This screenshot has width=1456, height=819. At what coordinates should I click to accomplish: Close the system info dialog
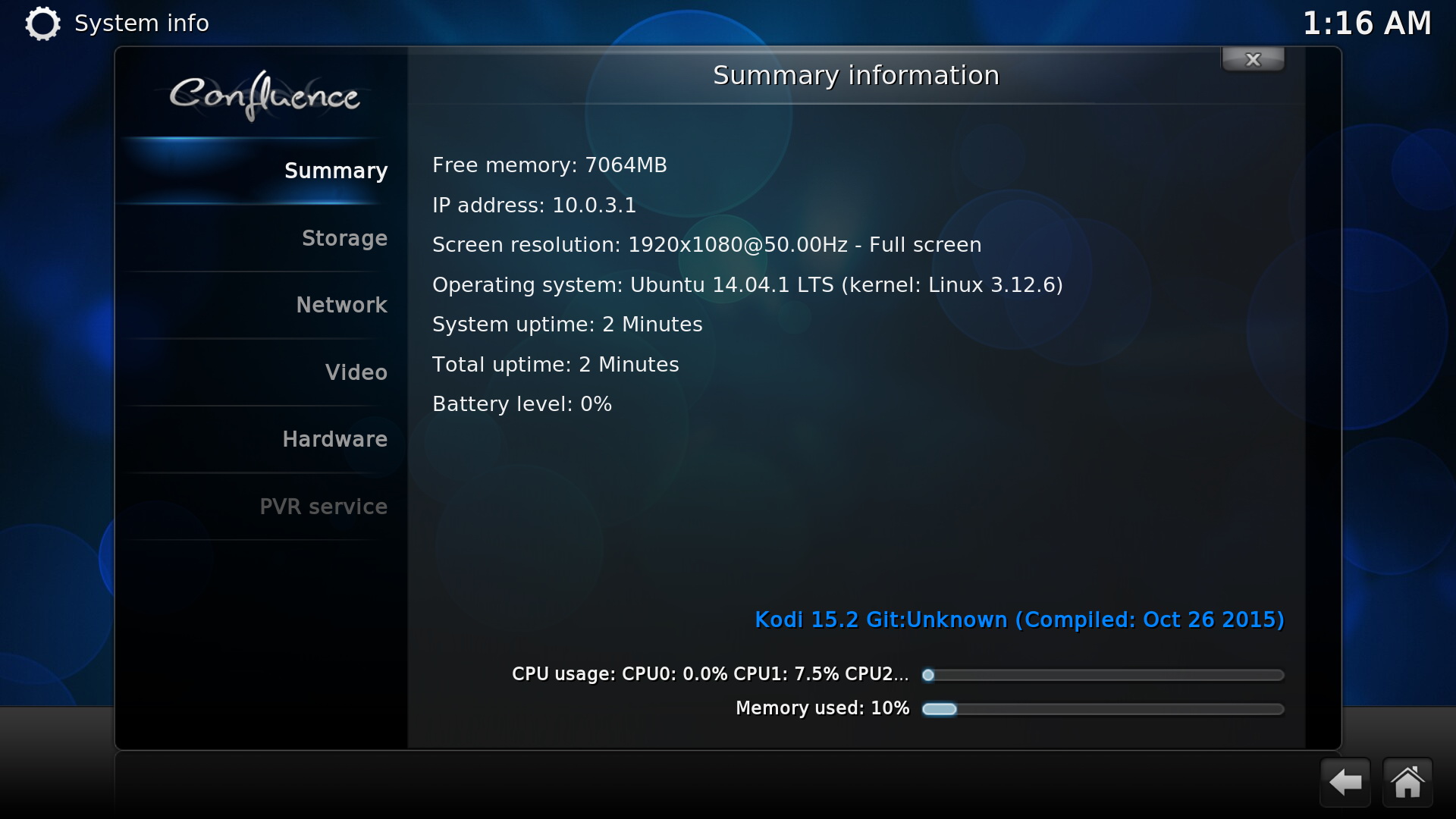click(x=1253, y=59)
